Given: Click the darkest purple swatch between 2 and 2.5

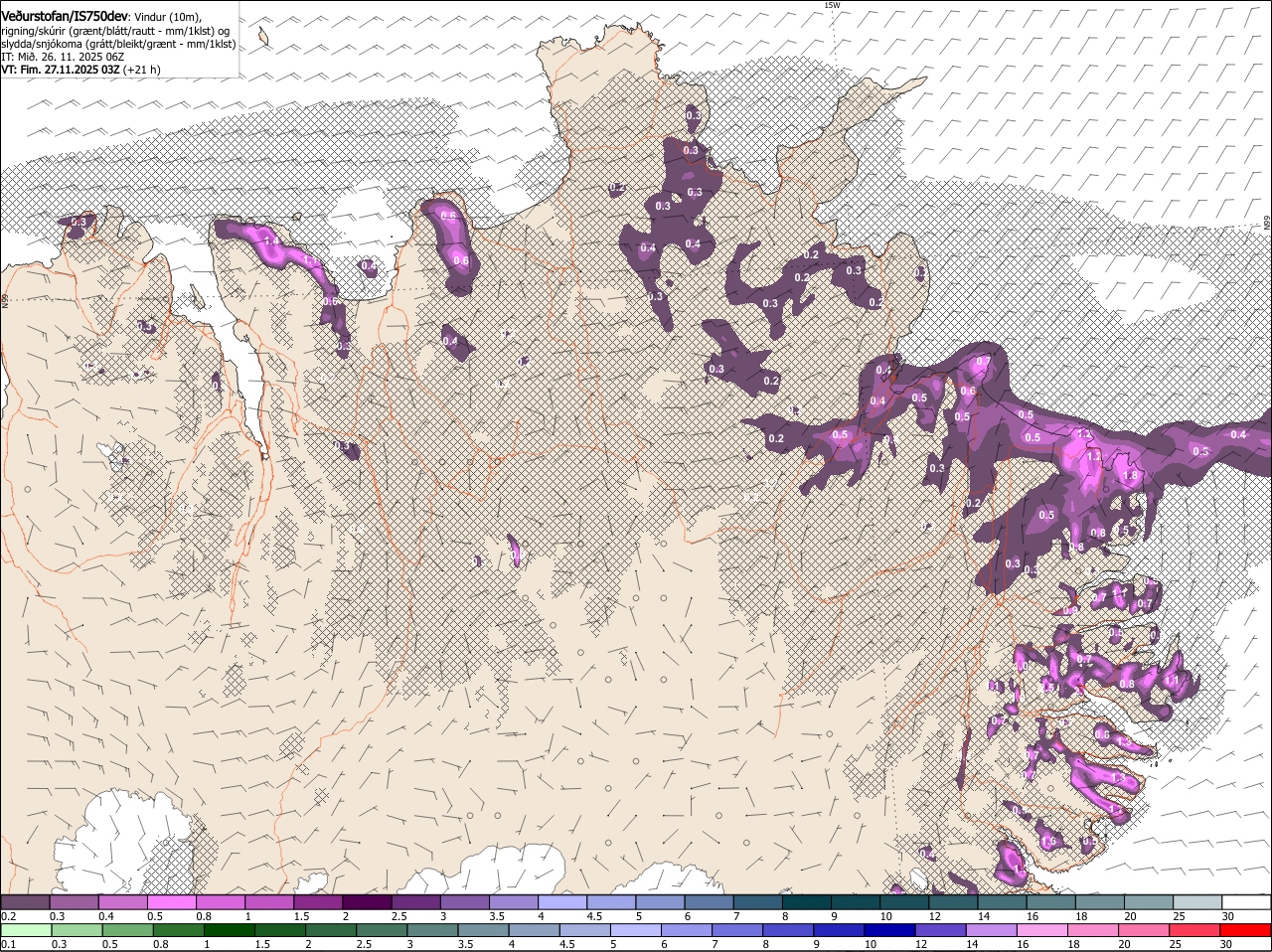Looking at the screenshot, I should (x=369, y=902).
